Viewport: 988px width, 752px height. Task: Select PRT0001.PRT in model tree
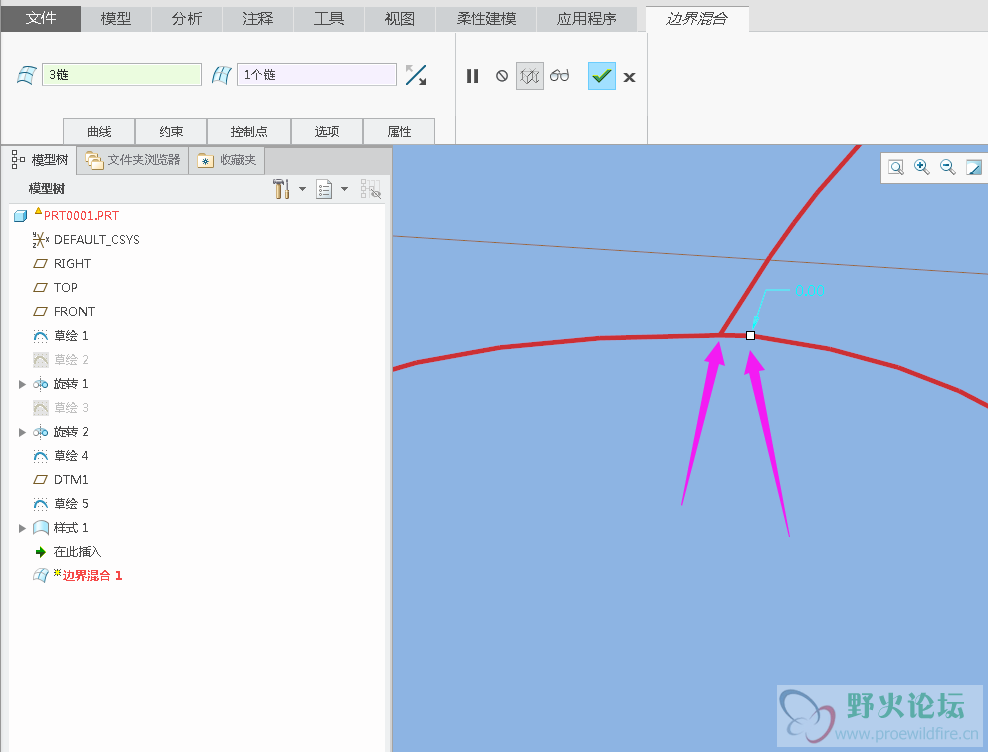pyautogui.click(x=81, y=216)
